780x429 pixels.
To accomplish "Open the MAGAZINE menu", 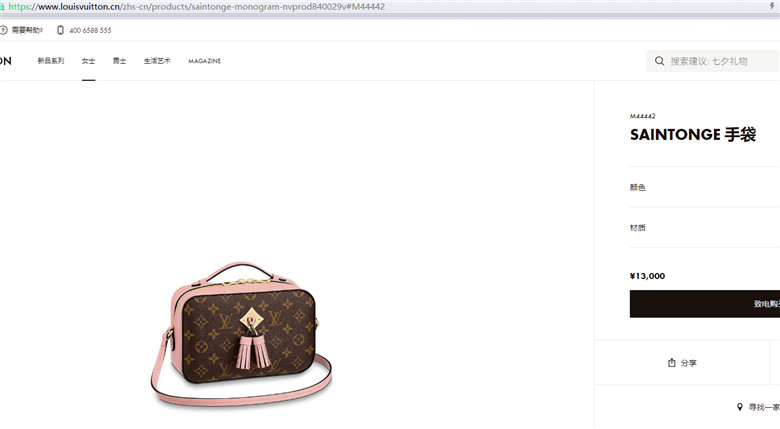I will [x=204, y=61].
